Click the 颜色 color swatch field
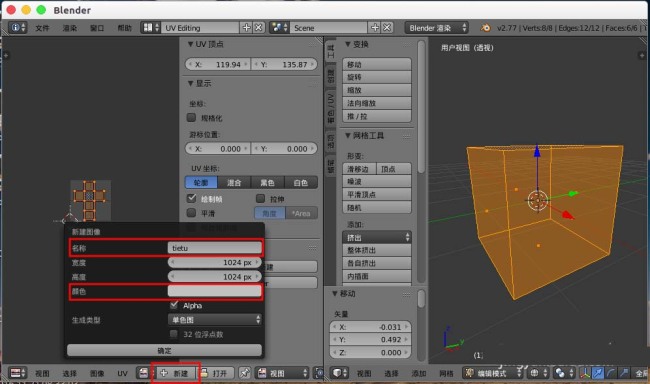Image resolution: width=650 pixels, height=384 pixels. tap(215, 291)
